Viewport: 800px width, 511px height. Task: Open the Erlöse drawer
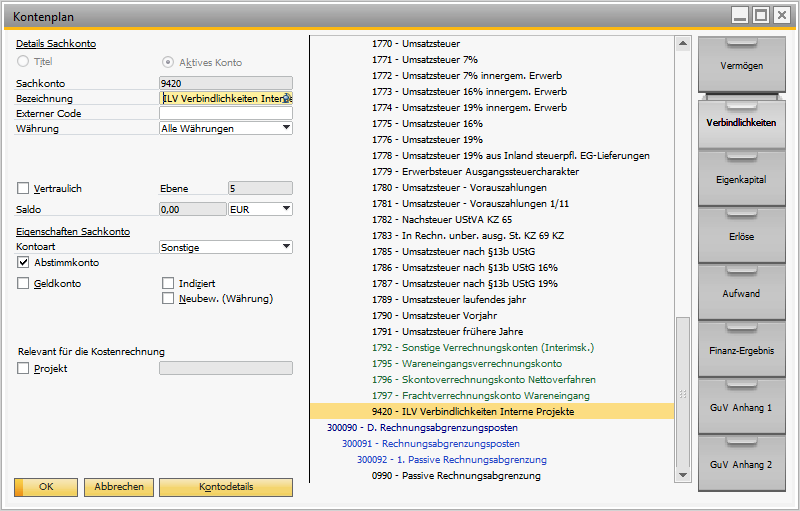(741, 237)
